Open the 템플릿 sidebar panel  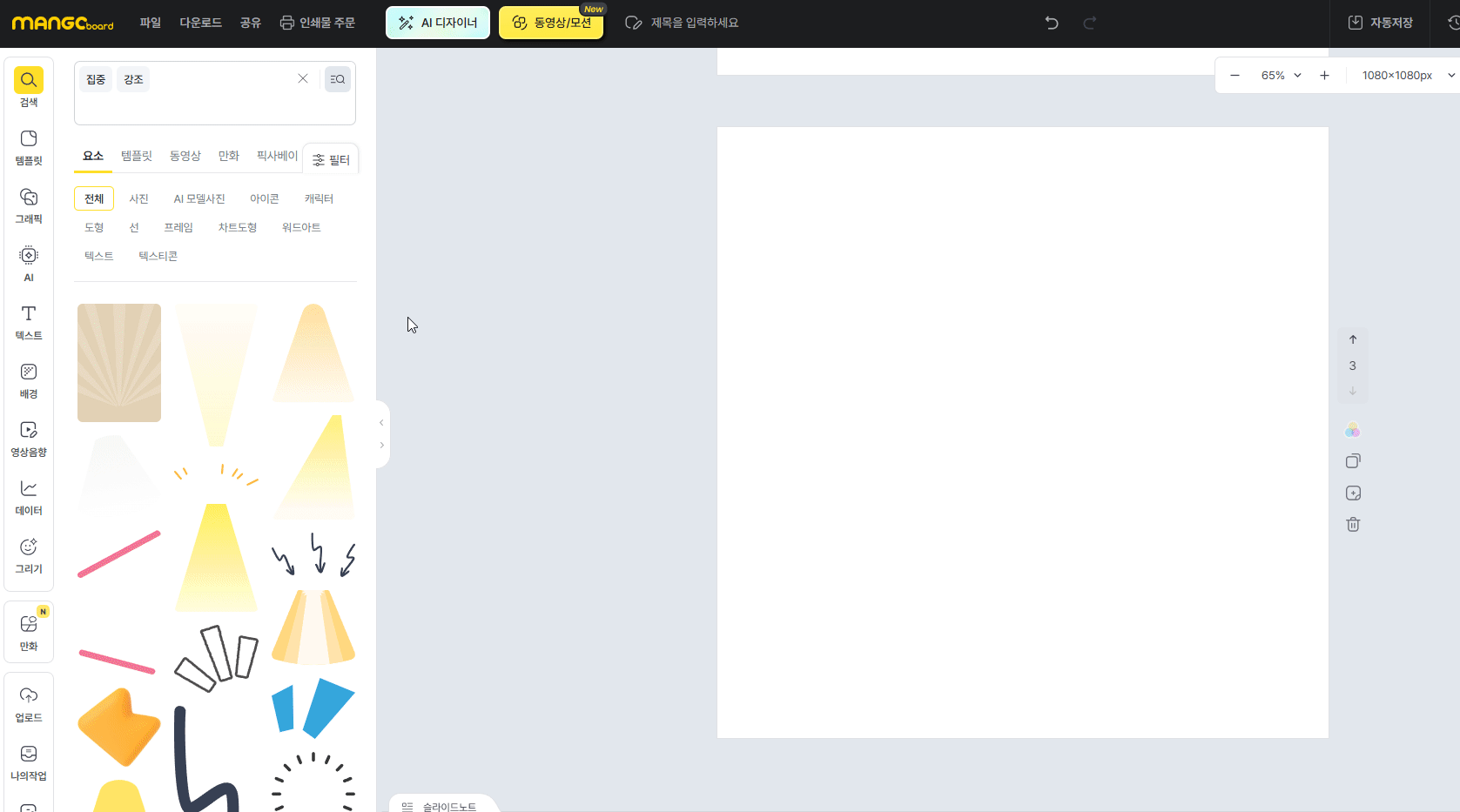29,147
